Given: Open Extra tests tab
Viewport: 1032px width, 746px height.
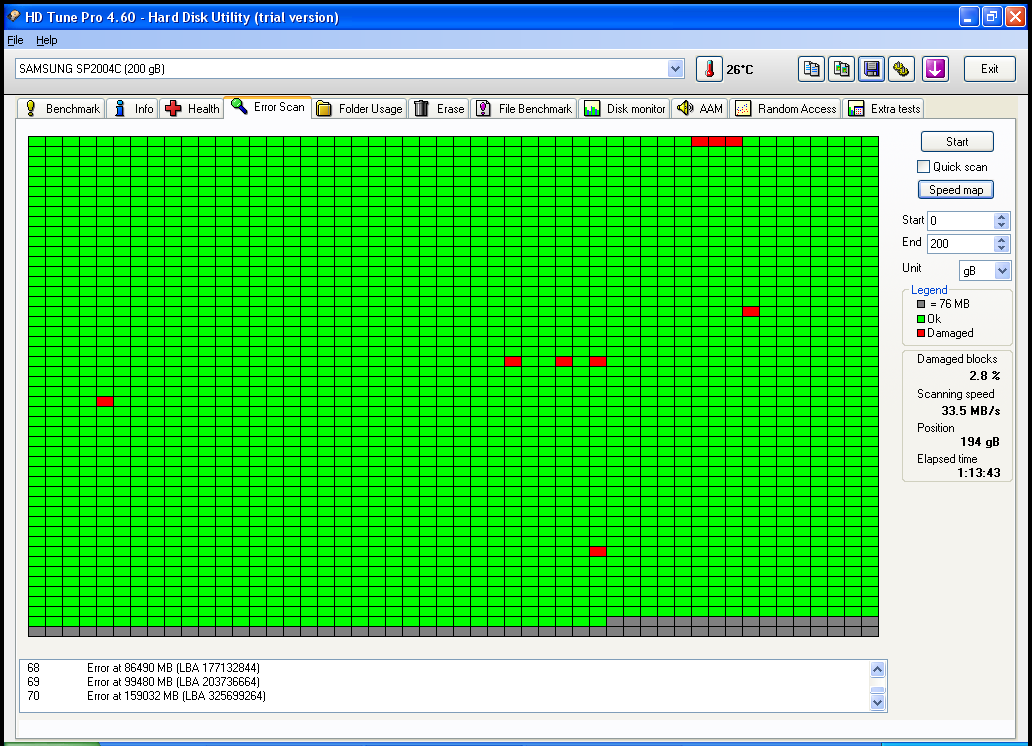Looking at the screenshot, I should pos(884,109).
